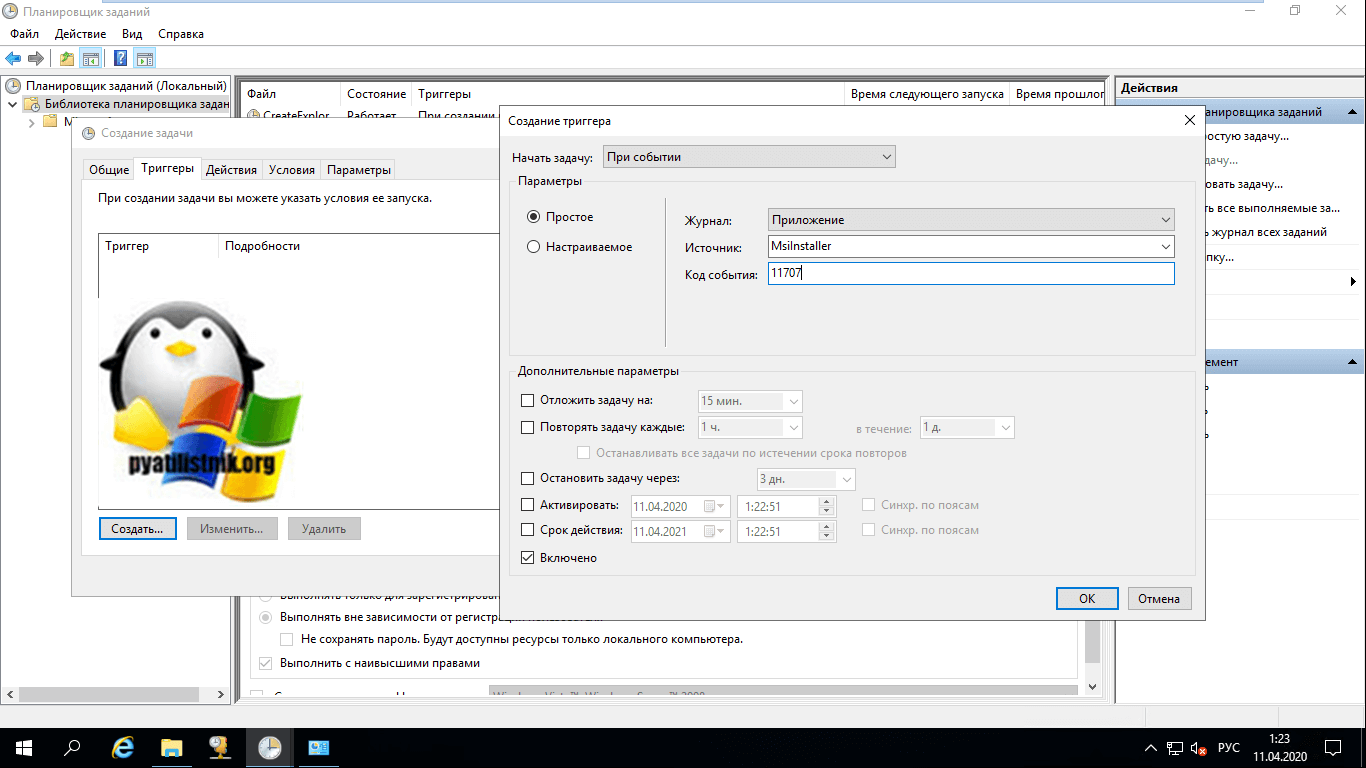Expand the Источник MsiInstaller combo box

pos(1166,246)
